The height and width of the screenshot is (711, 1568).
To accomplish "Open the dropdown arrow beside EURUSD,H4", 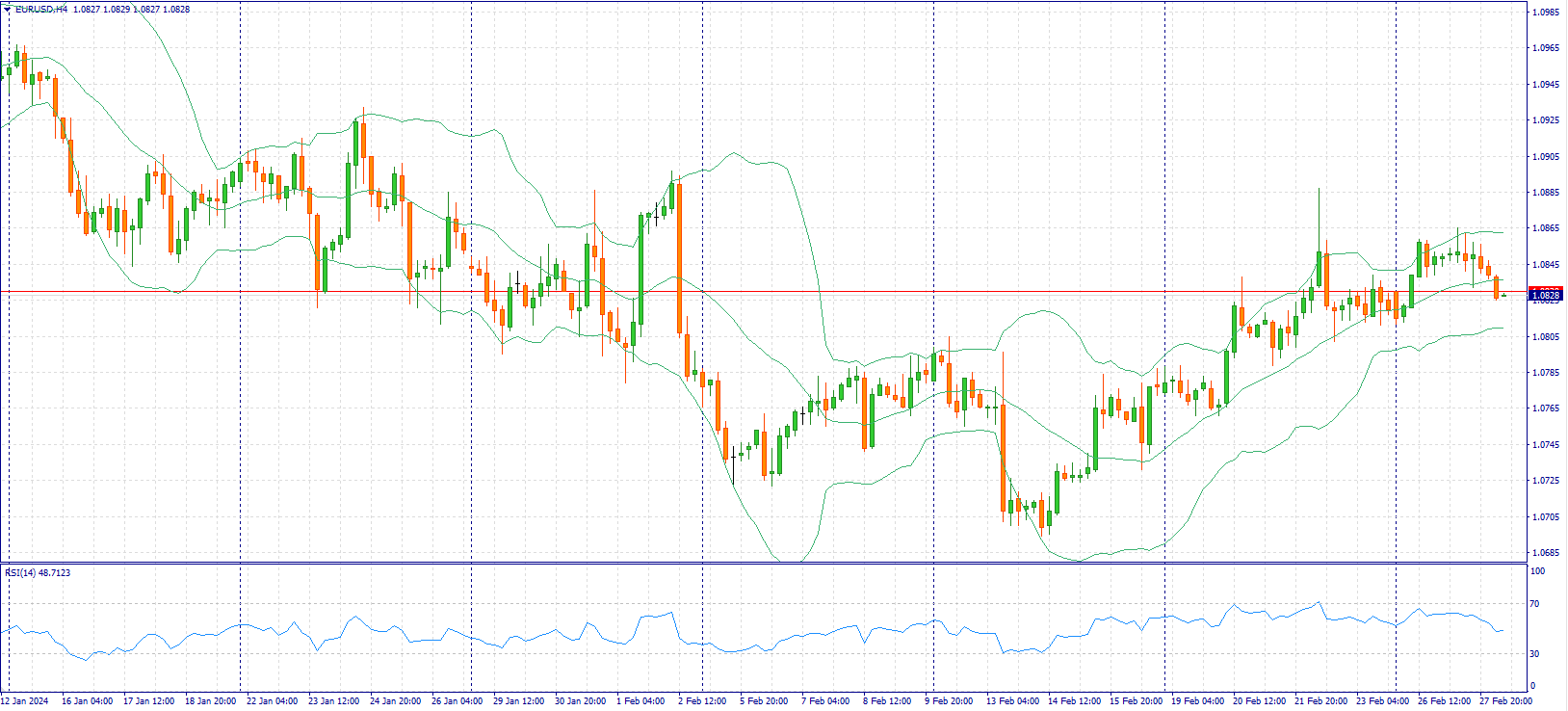I will [x=7, y=9].
